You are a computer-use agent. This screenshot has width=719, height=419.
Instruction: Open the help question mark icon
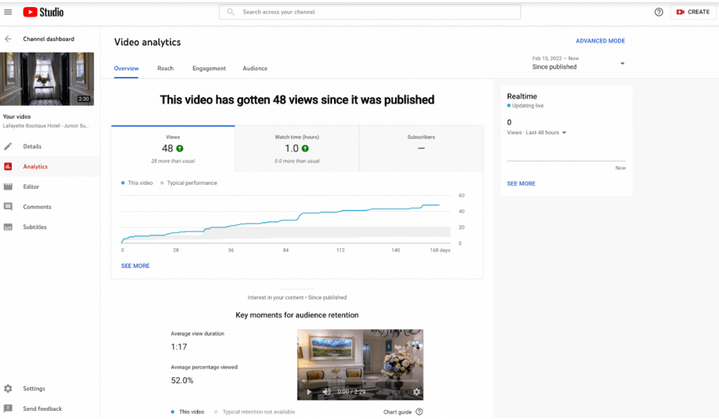click(658, 12)
